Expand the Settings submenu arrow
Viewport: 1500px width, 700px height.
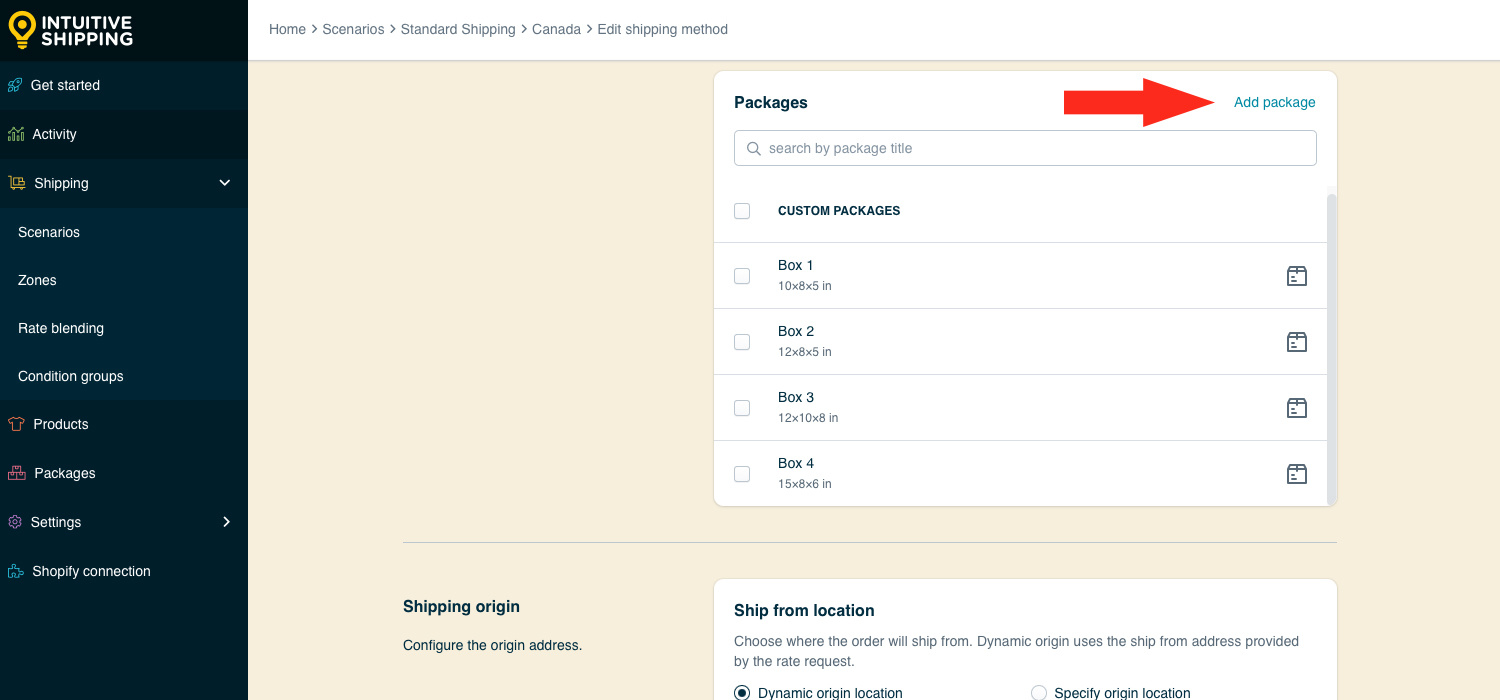226,522
